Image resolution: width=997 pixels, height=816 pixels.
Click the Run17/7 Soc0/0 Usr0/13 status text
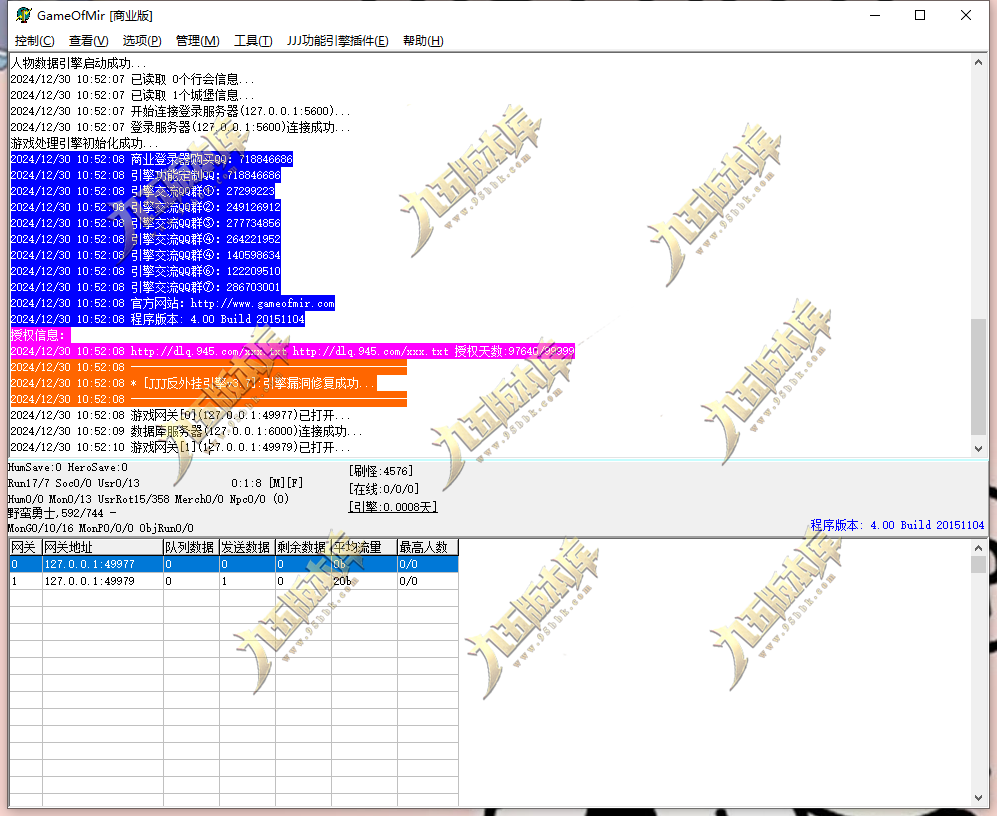pos(74,483)
